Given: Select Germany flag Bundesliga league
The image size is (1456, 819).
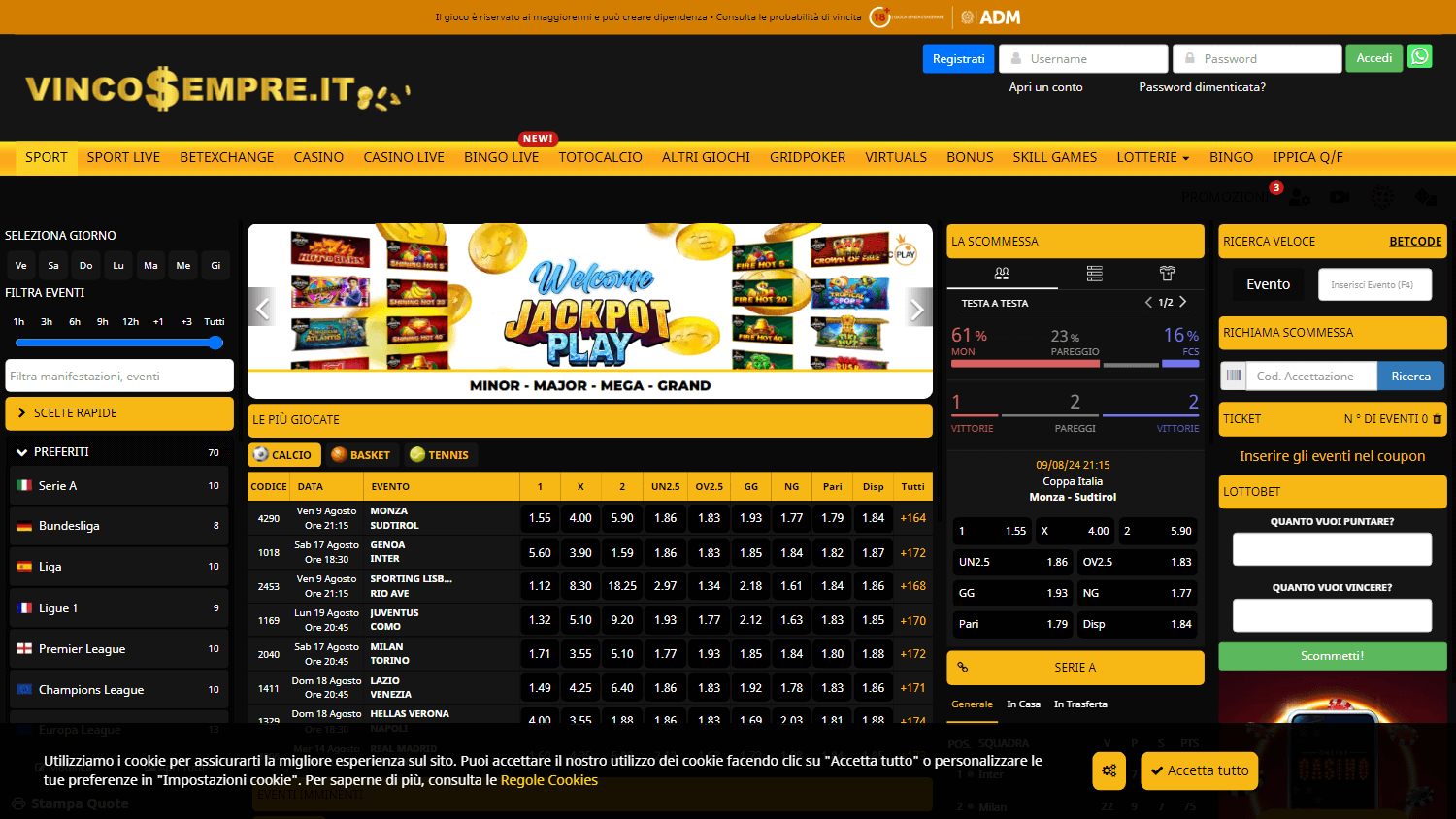Looking at the screenshot, I should coord(118,525).
